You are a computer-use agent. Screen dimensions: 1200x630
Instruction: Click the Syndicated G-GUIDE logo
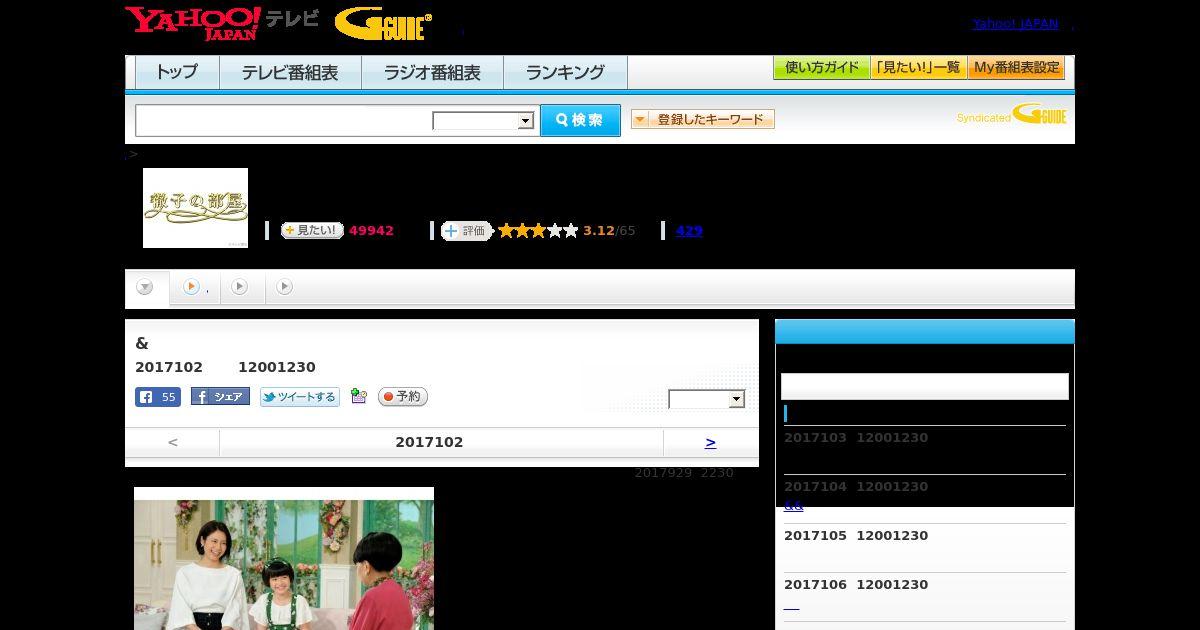(1012, 114)
